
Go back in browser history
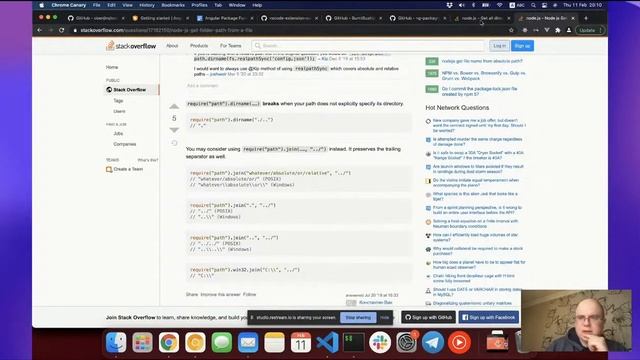click(x=40, y=30)
